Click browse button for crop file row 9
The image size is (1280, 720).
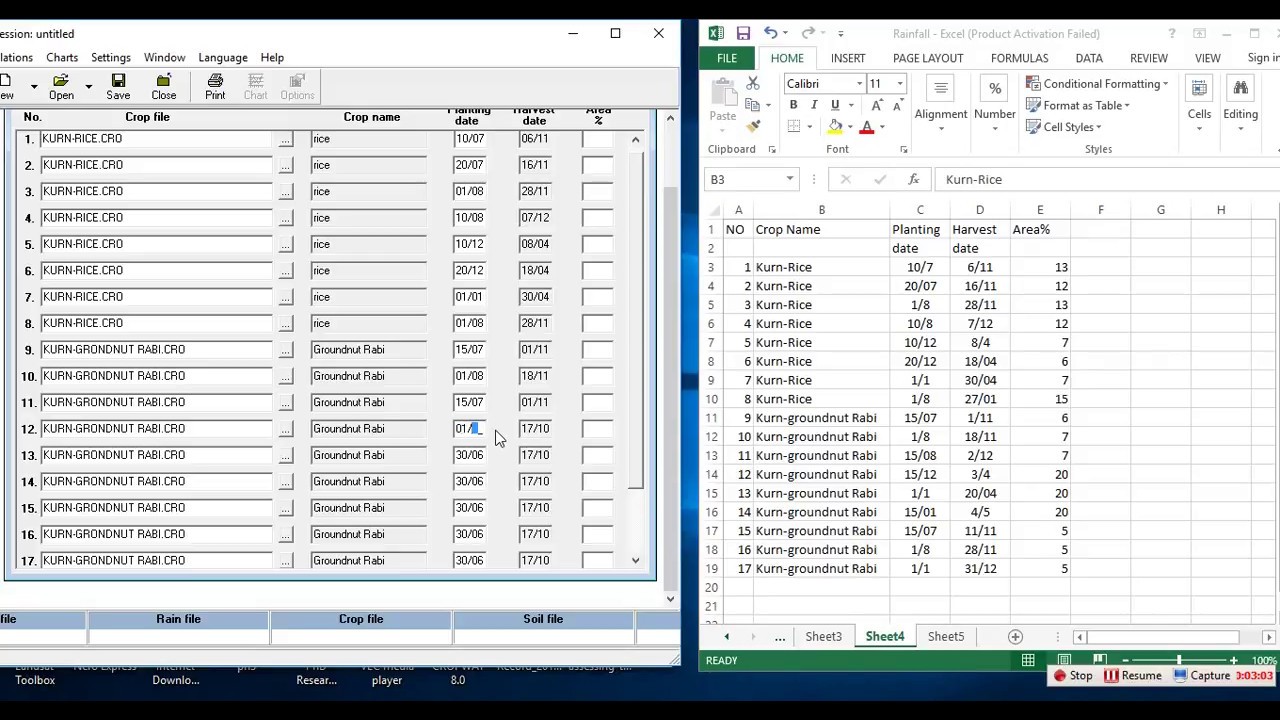(x=286, y=350)
